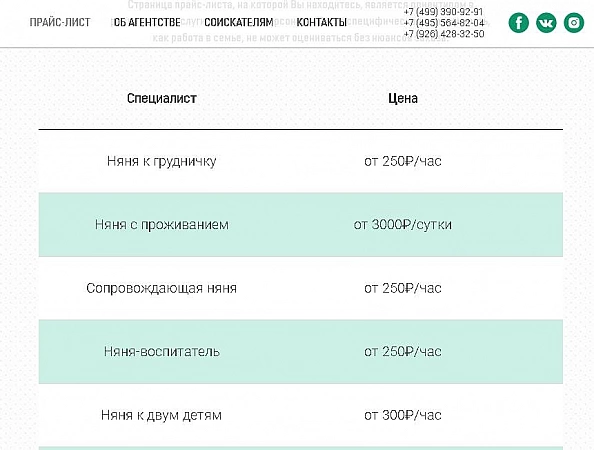The image size is (594, 450).
Task: Click Сопровождающая няня specialist entry
Action: [x=161, y=288]
